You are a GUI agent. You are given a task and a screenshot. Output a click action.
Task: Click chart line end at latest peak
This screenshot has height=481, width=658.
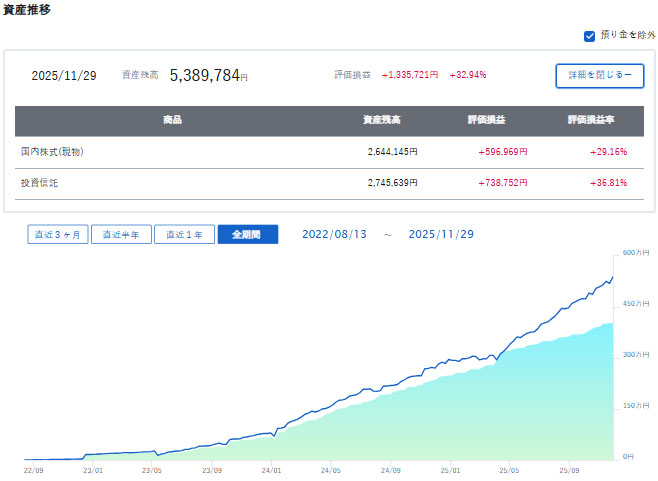pos(613,277)
